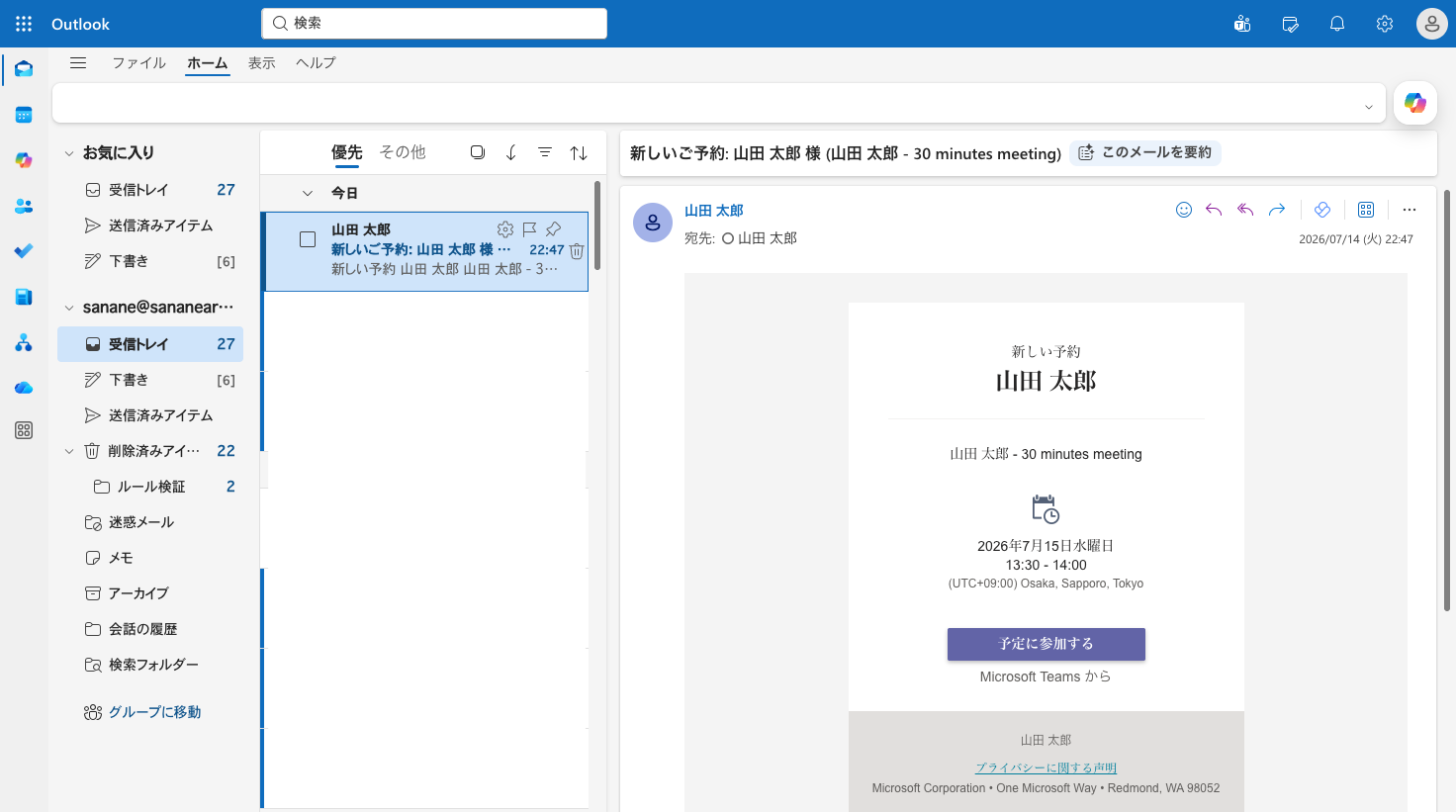Open more actions ellipsis in the reading pane
Image resolution: width=1456 pixels, height=812 pixels.
(1410, 210)
